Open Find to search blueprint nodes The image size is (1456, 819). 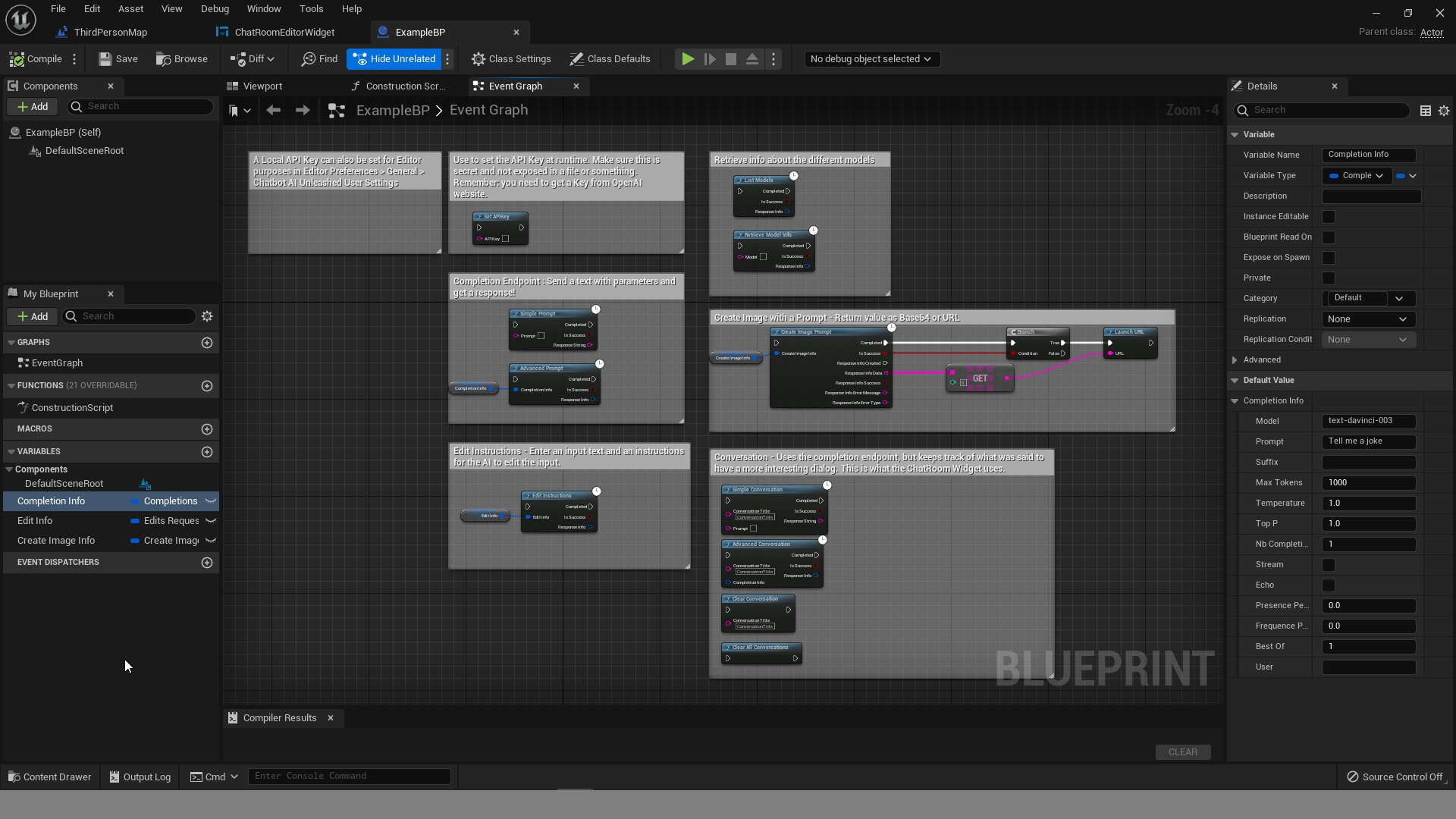tap(318, 58)
